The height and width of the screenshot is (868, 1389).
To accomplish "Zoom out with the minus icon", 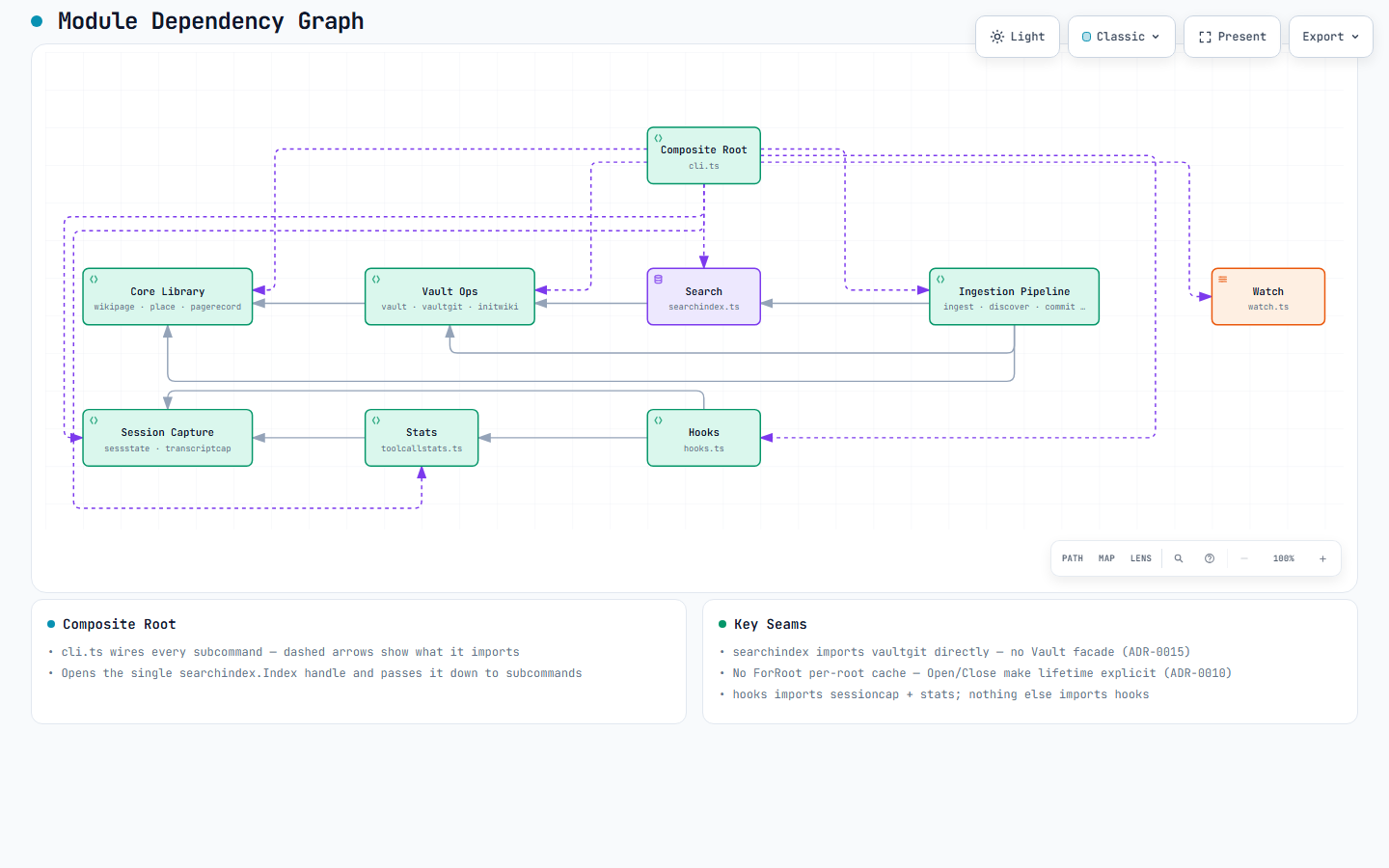I will (x=1244, y=558).
